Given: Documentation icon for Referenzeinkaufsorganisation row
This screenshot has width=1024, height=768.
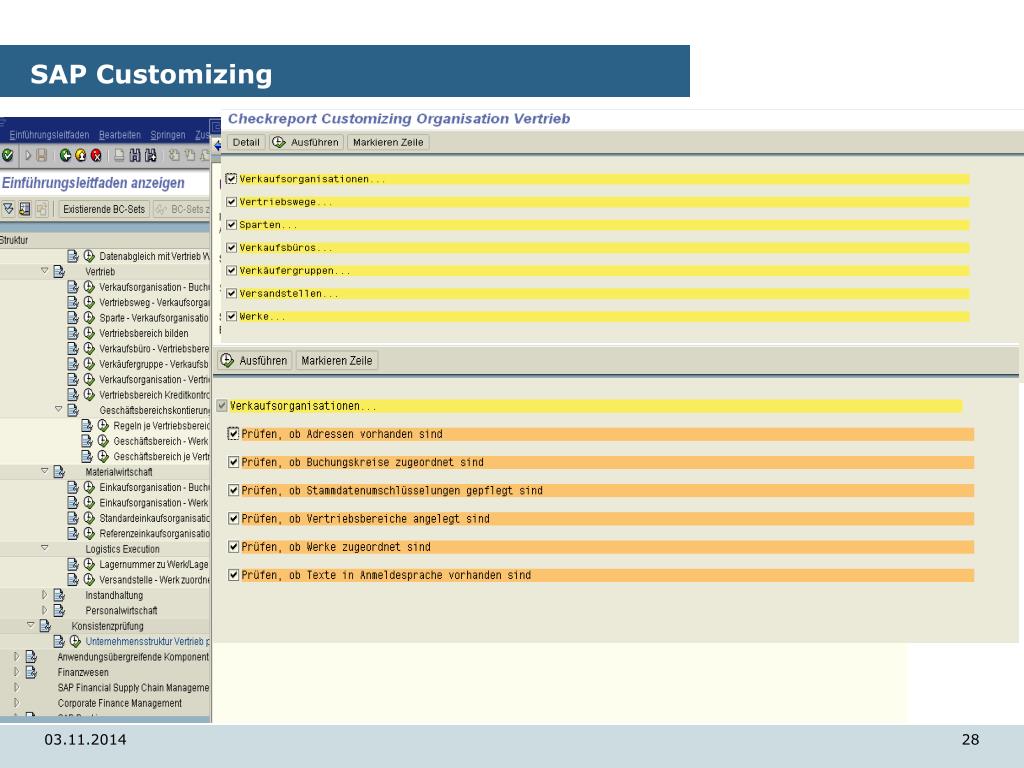Looking at the screenshot, I should (x=73, y=533).
